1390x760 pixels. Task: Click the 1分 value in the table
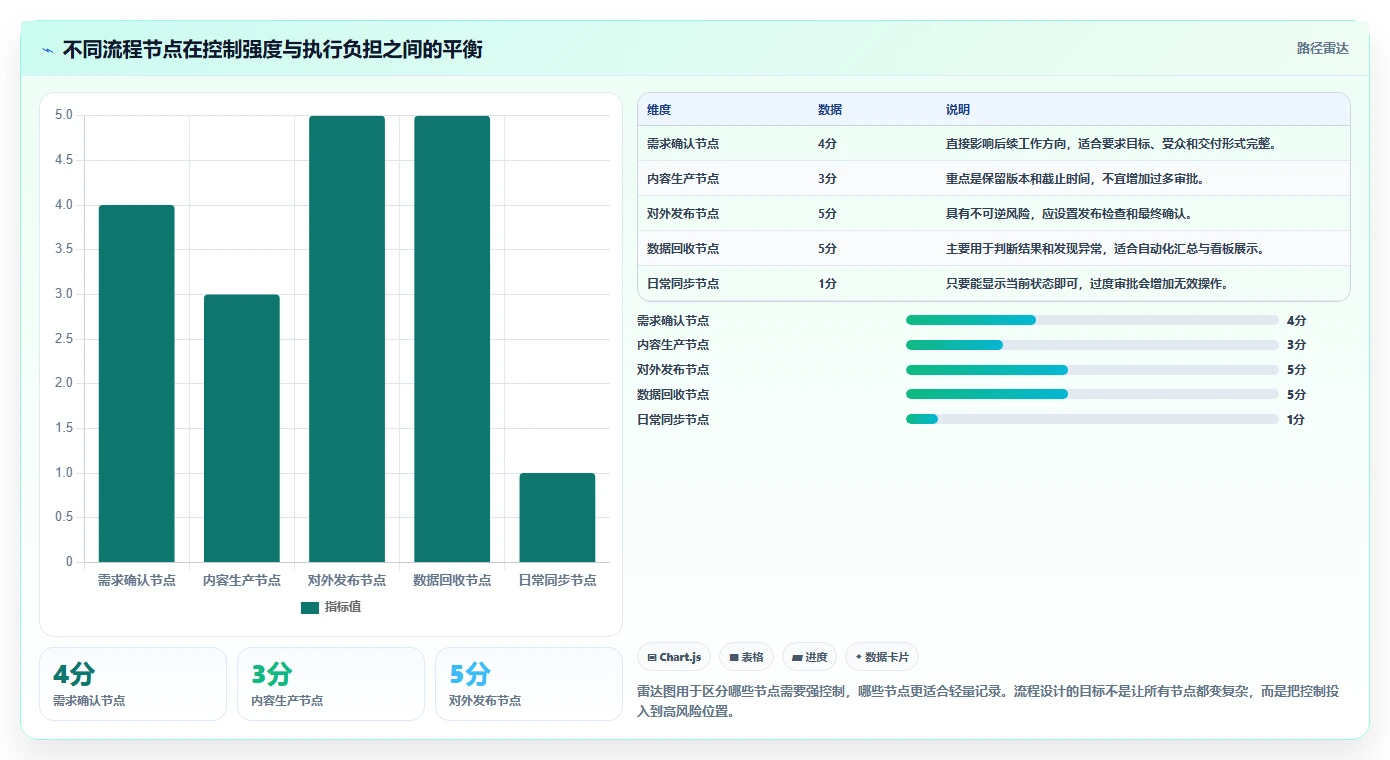pos(827,284)
